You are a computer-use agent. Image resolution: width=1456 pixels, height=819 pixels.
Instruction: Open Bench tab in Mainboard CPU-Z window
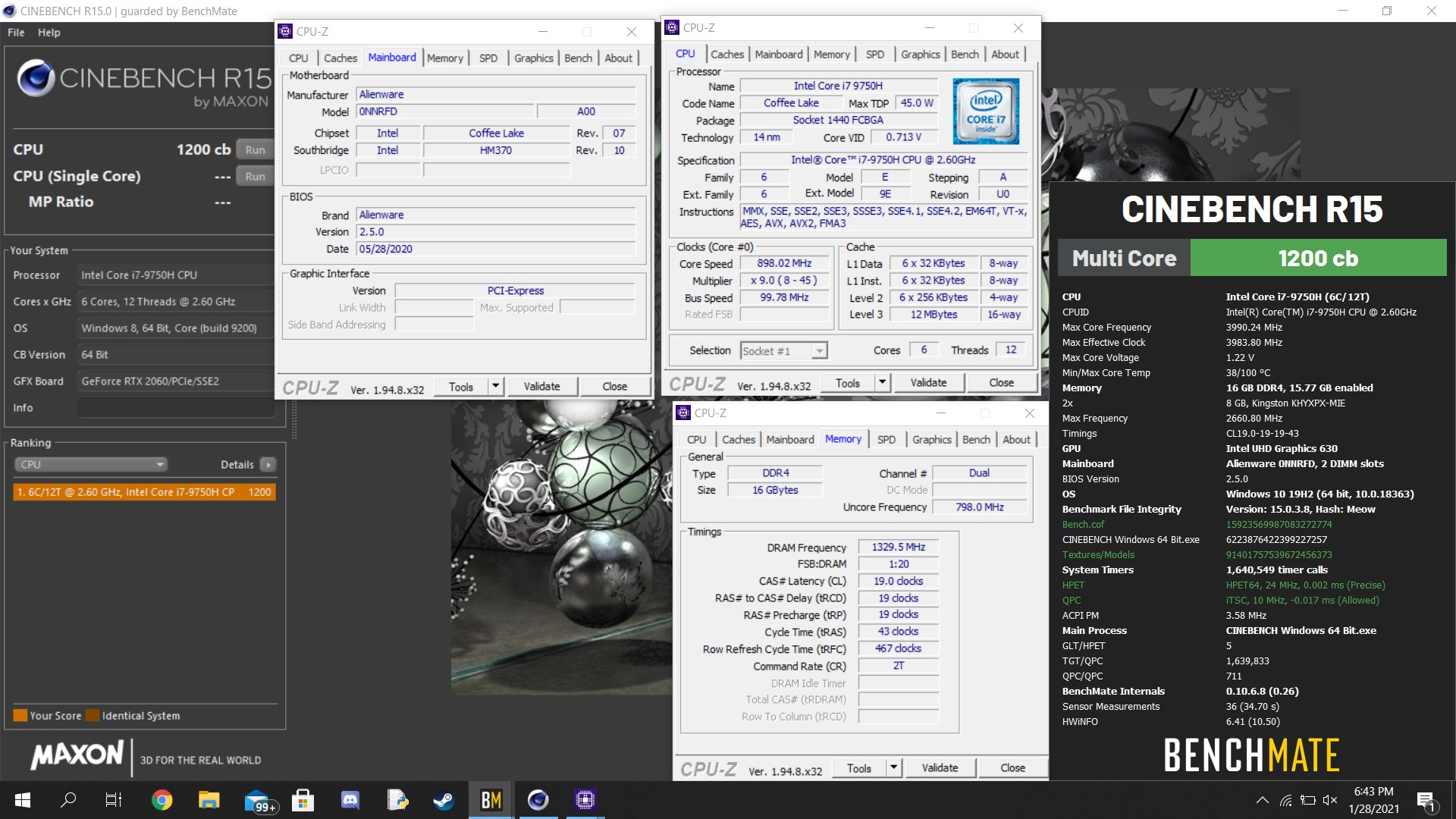click(578, 58)
